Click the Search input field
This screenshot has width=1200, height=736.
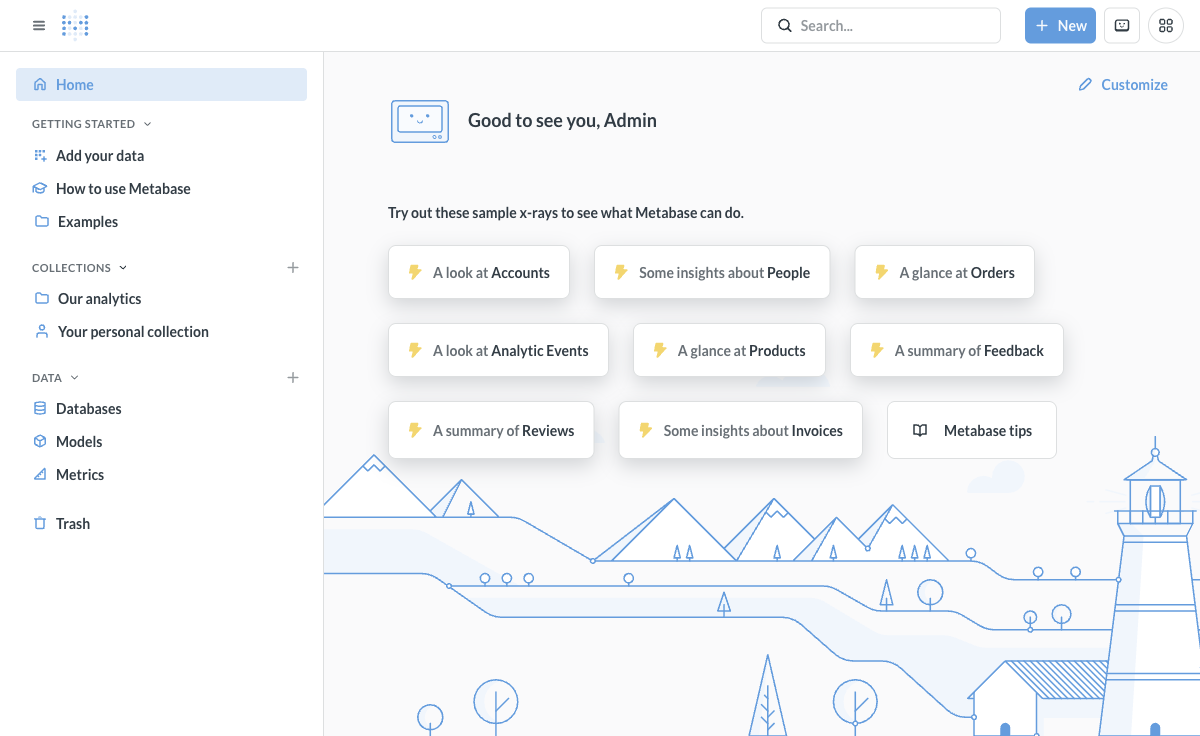881,26
